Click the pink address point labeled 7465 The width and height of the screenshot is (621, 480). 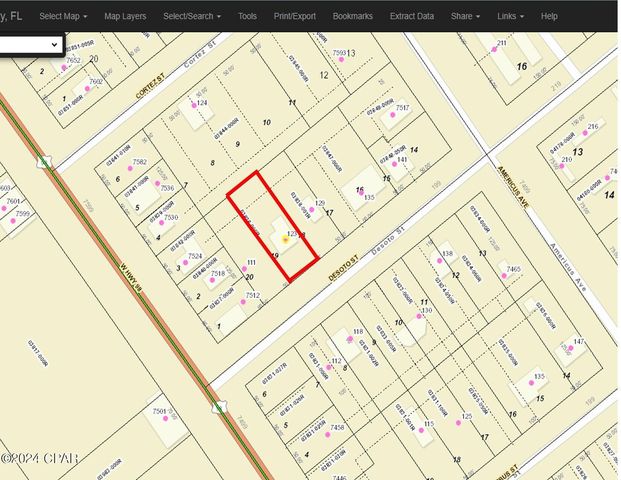[503, 269]
